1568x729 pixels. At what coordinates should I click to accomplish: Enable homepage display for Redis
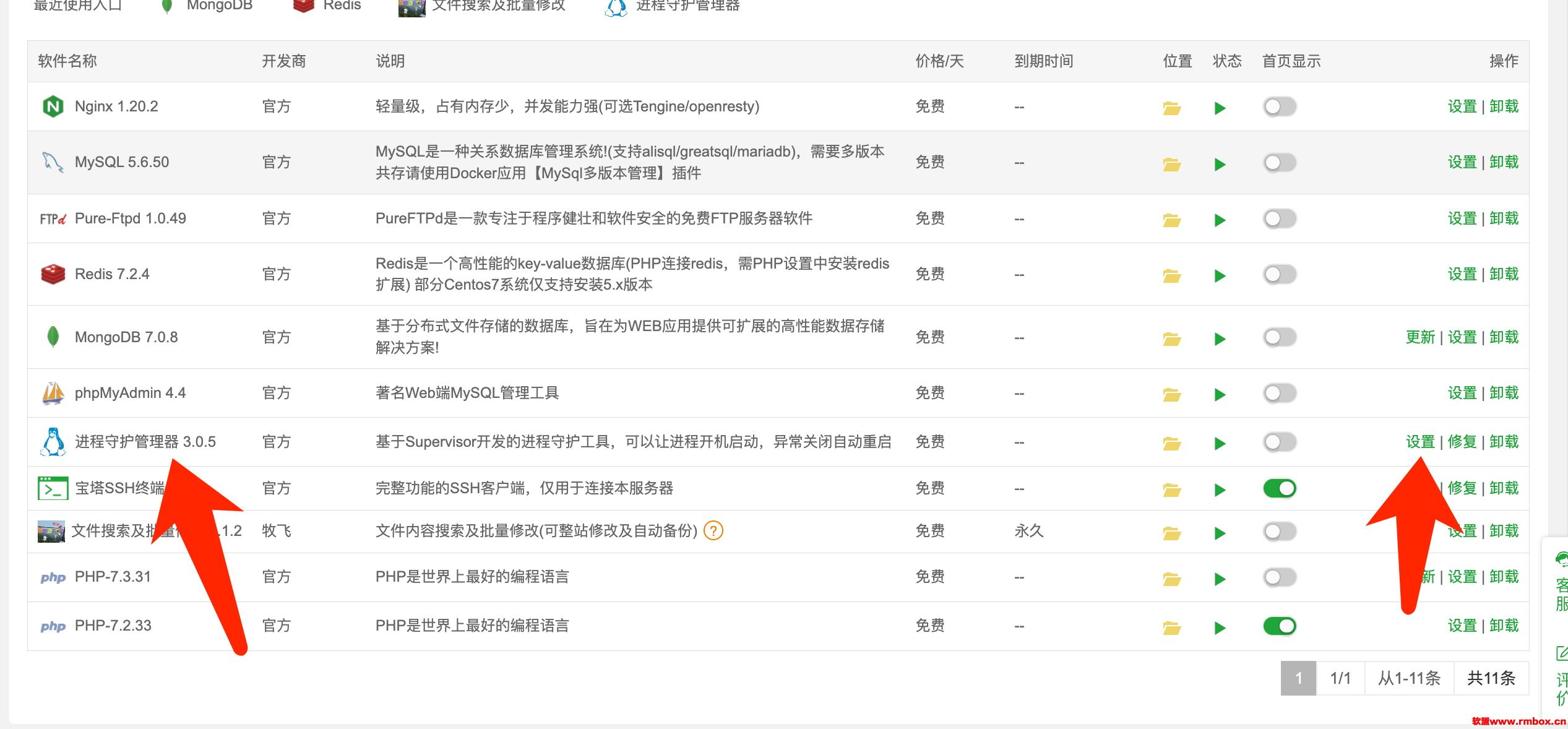(x=1280, y=274)
